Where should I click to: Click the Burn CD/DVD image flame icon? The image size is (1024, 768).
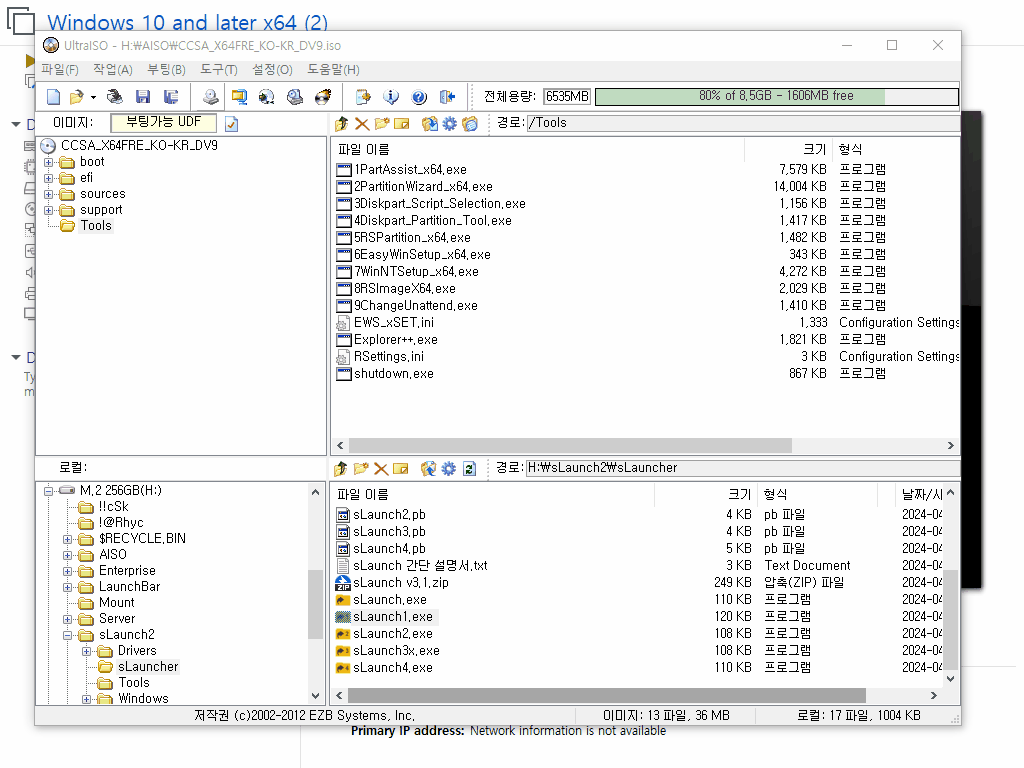click(x=323, y=97)
